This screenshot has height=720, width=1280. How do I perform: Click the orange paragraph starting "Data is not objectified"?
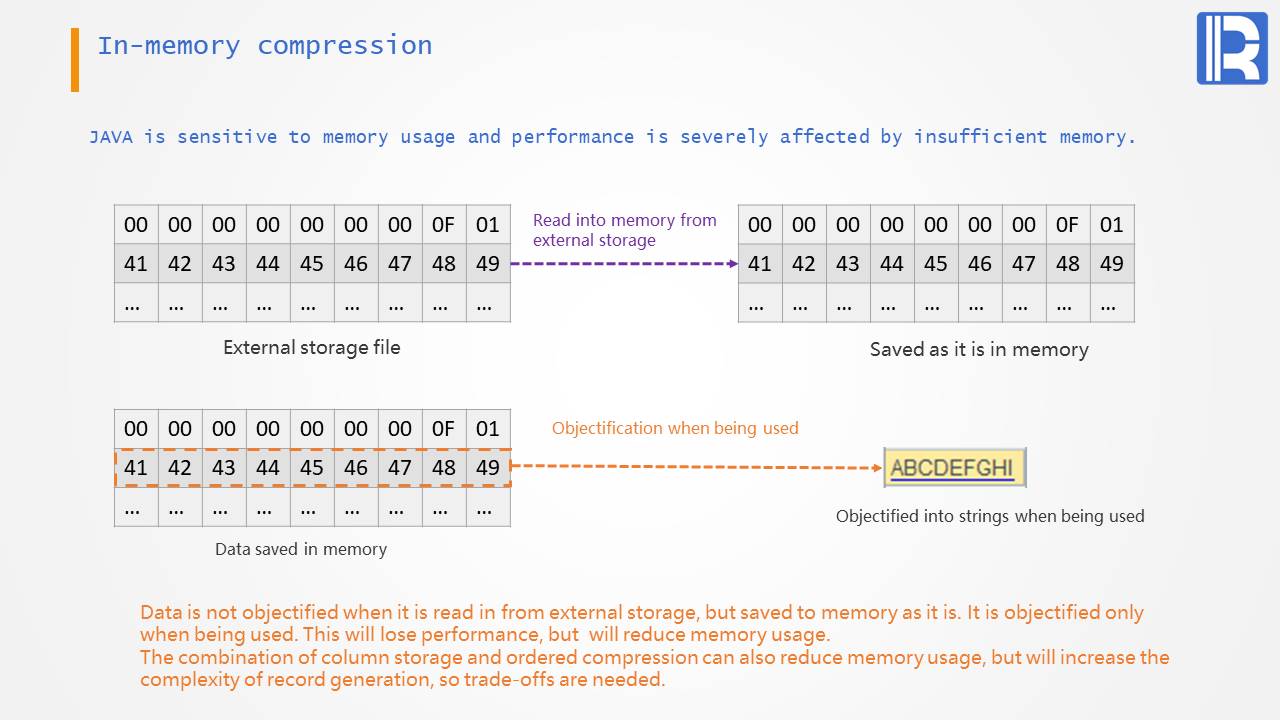click(x=641, y=623)
